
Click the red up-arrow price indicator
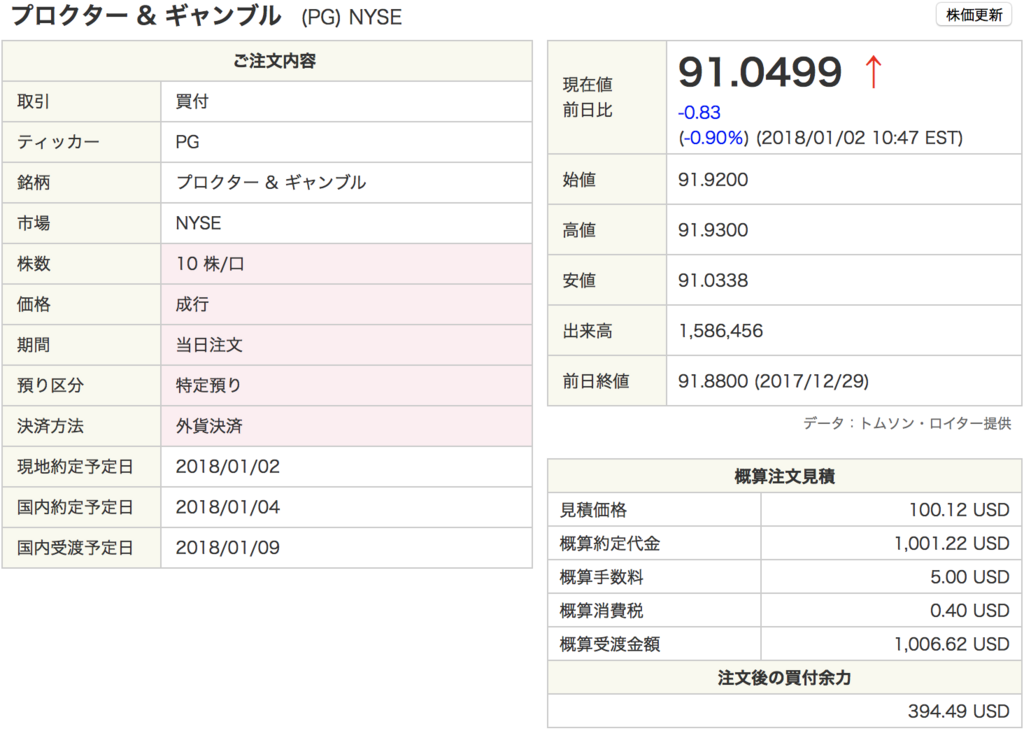click(873, 72)
